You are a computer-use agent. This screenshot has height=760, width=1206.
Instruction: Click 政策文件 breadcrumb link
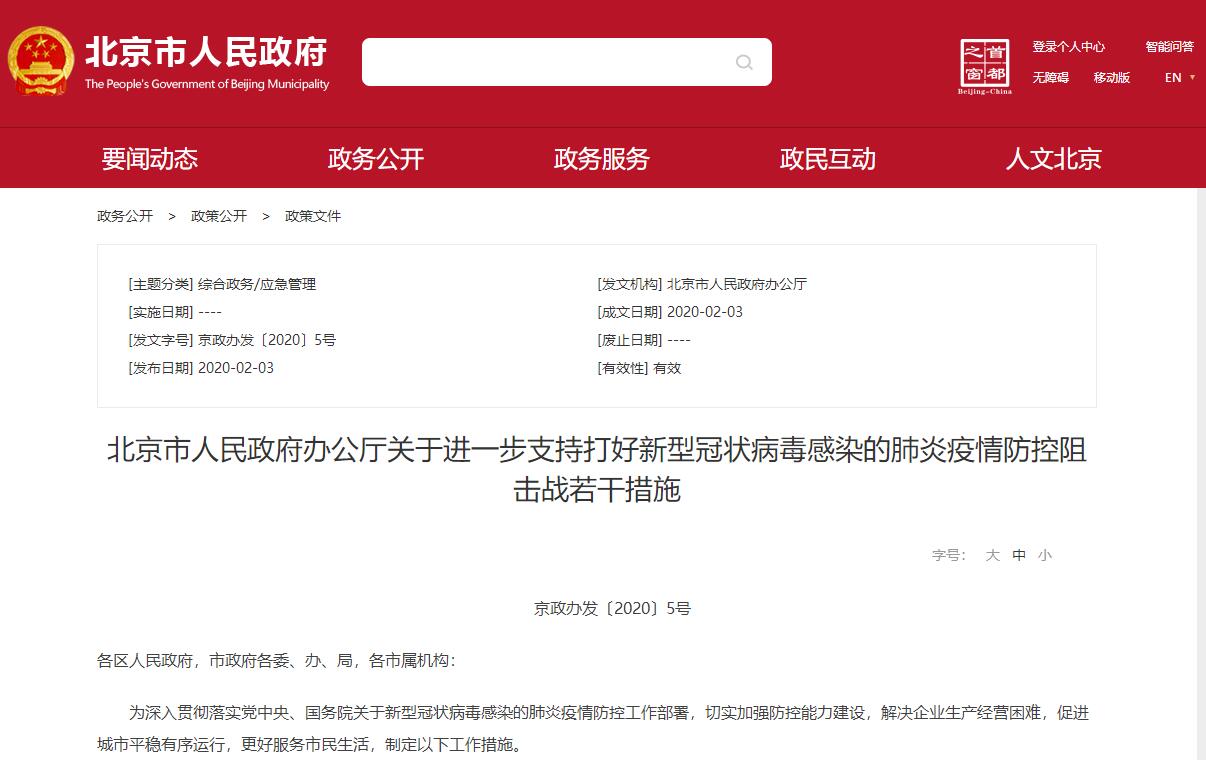coord(313,216)
